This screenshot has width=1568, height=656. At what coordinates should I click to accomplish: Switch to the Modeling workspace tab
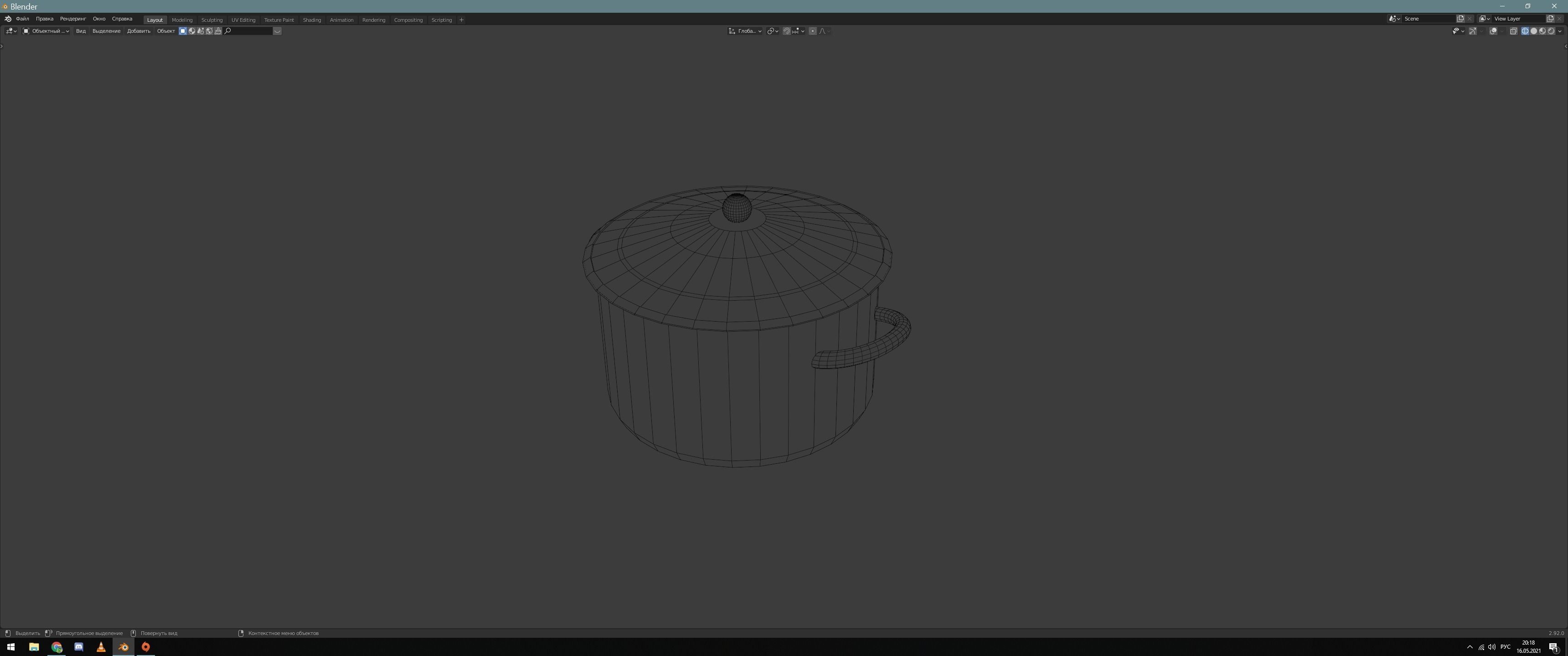[x=182, y=20]
